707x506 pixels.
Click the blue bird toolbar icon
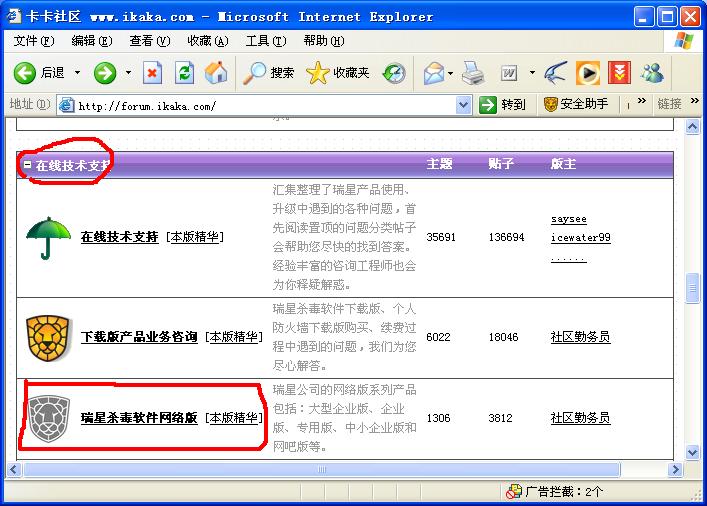(555, 73)
